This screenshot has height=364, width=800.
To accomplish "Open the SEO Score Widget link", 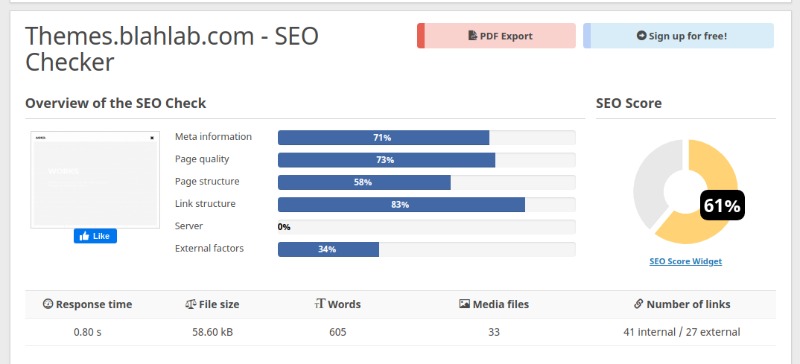I will coord(685,261).
